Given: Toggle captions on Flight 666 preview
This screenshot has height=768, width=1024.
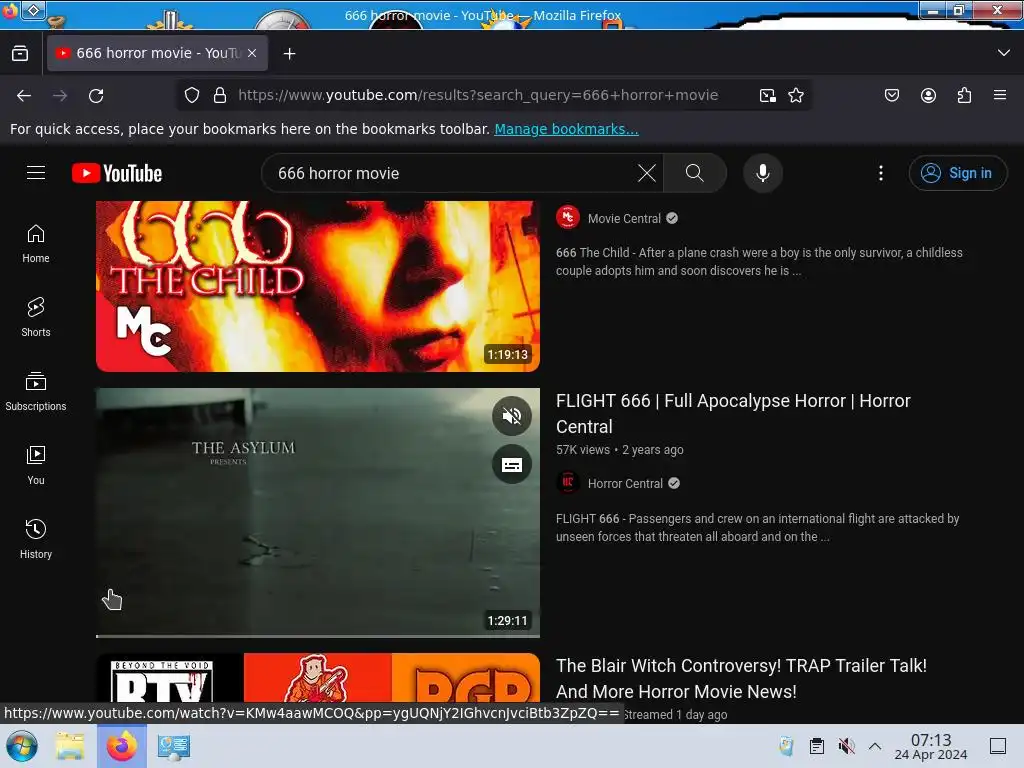Looking at the screenshot, I should pyautogui.click(x=512, y=464).
